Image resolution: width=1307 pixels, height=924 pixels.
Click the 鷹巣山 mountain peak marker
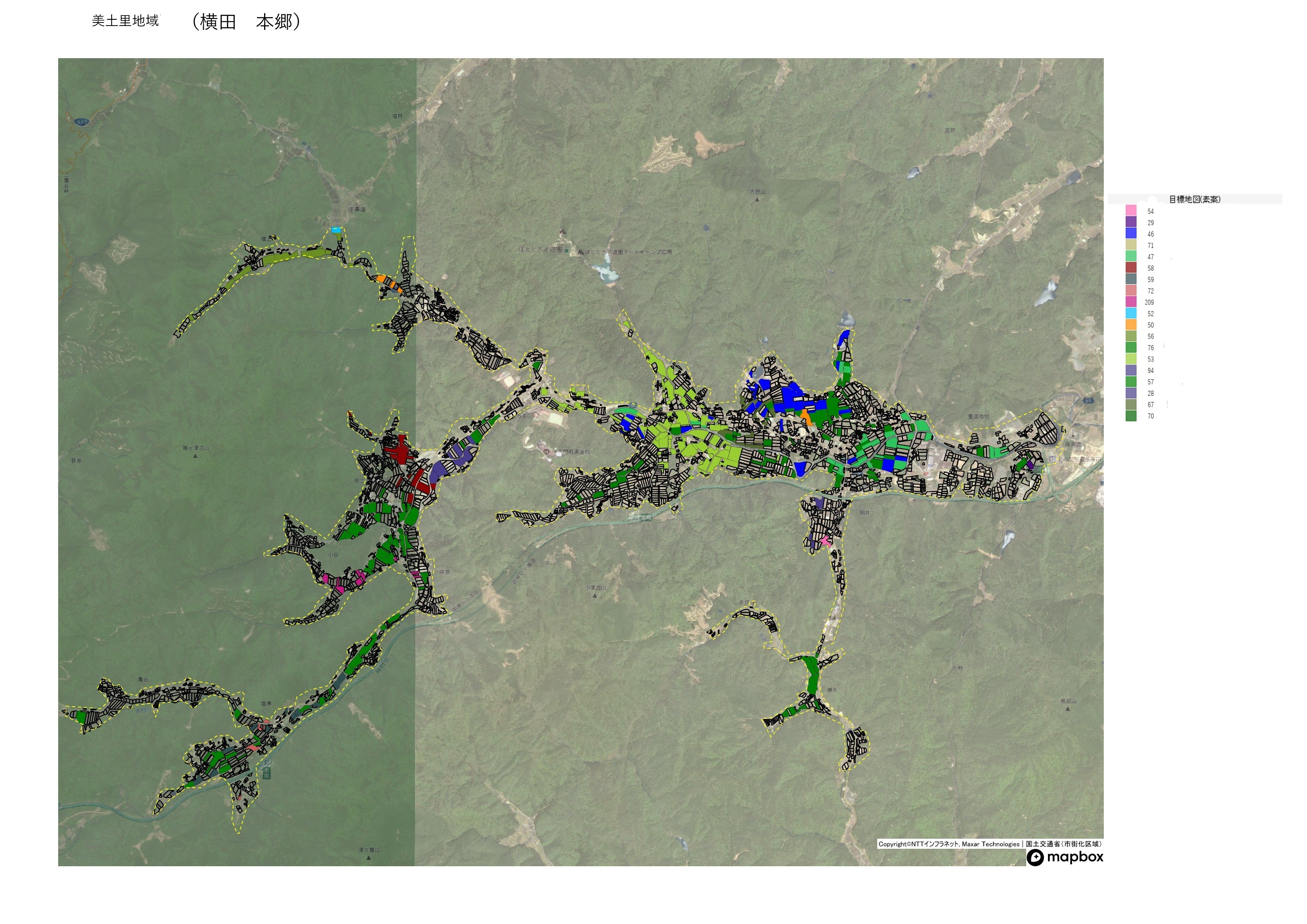[x=1067, y=709]
